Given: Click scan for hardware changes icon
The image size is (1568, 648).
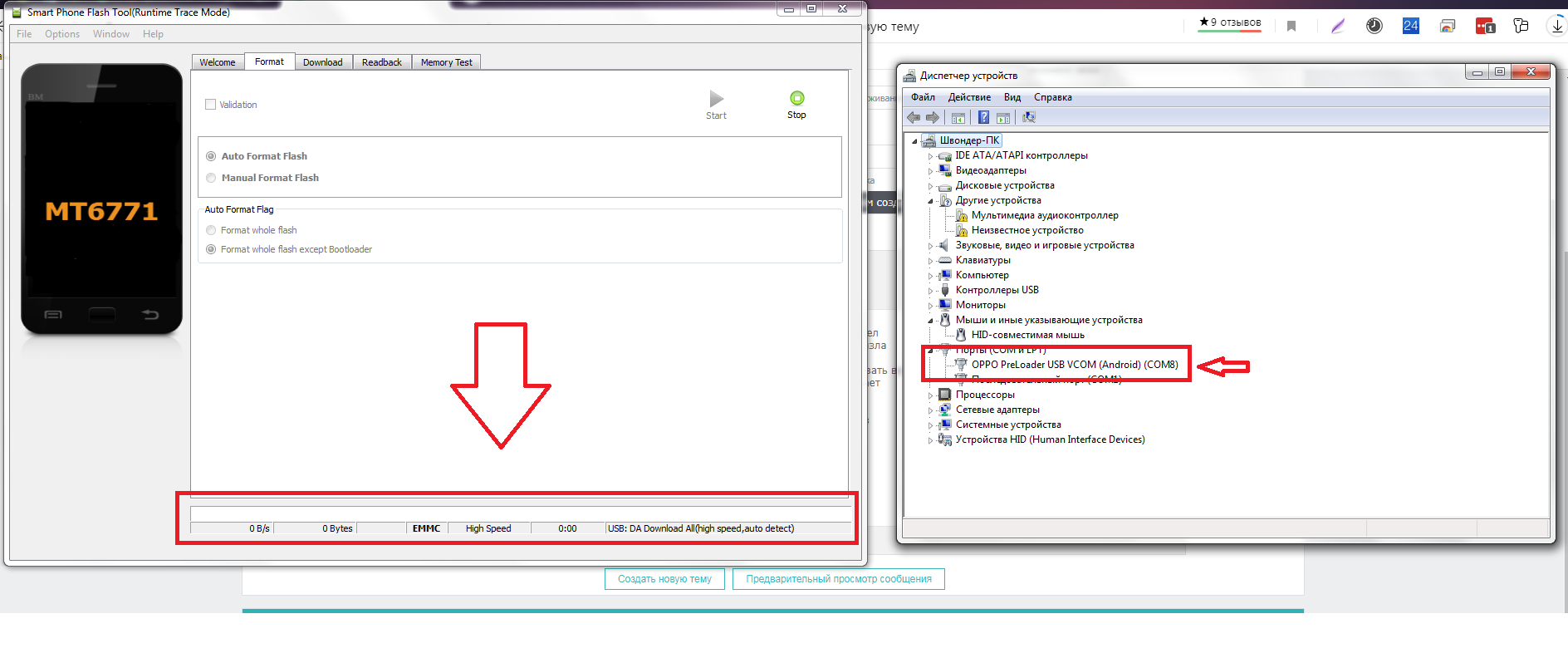Looking at the screenshot, I should point(1029,117).
